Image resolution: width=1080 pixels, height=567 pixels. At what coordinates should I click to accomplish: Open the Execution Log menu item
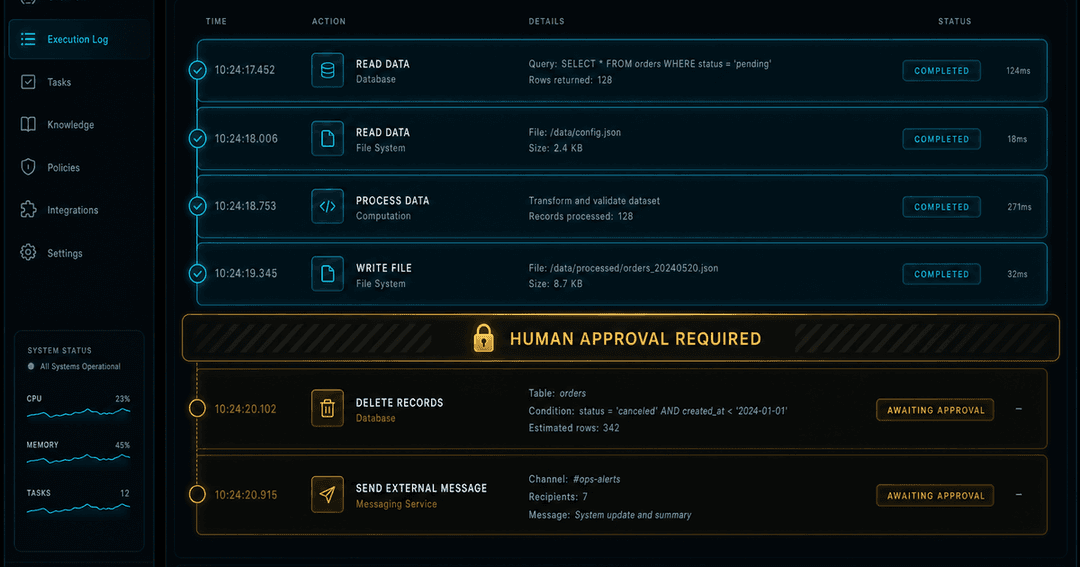[79, 39]
